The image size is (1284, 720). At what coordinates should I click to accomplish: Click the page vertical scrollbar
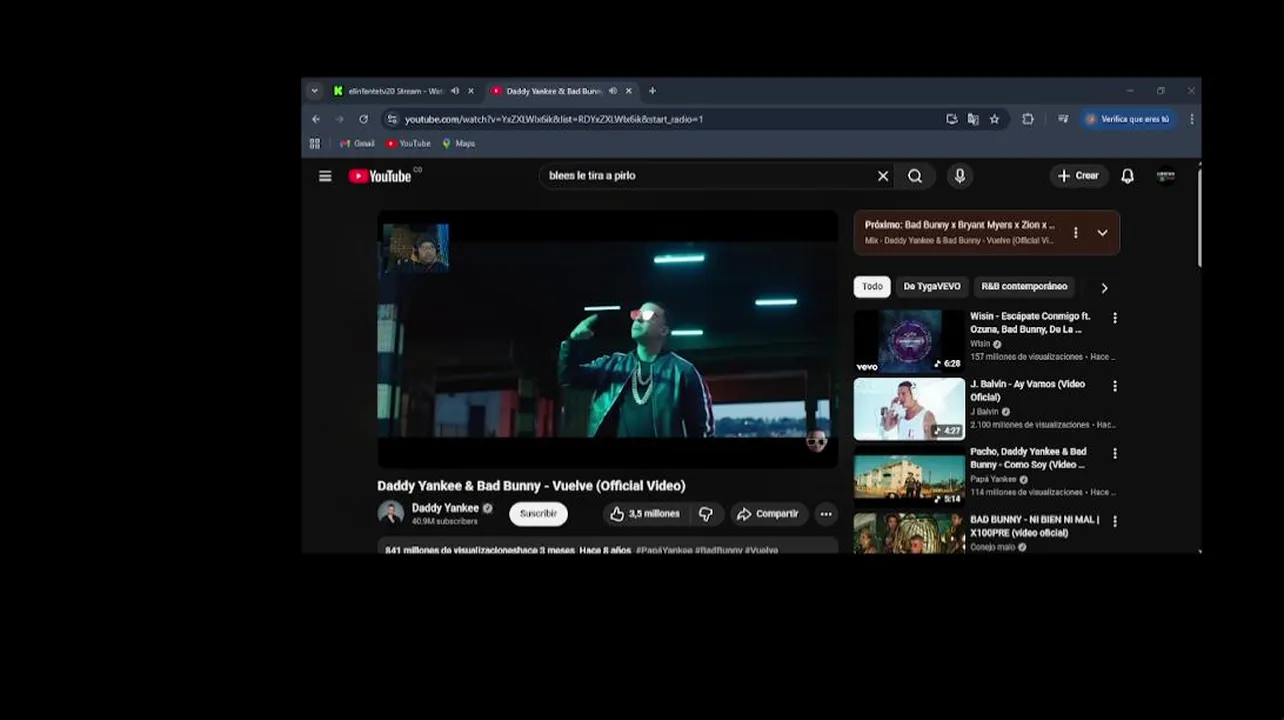[1198, 218]
